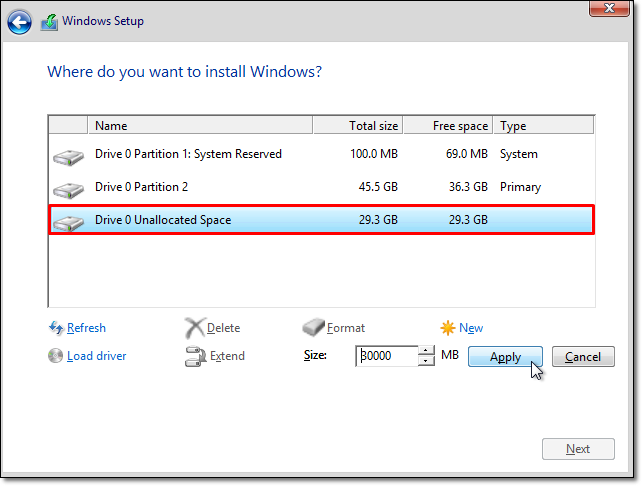Select Drive 0 Partition 1: System Reserved
Screen dimensions: 642x486
(321, 154)
